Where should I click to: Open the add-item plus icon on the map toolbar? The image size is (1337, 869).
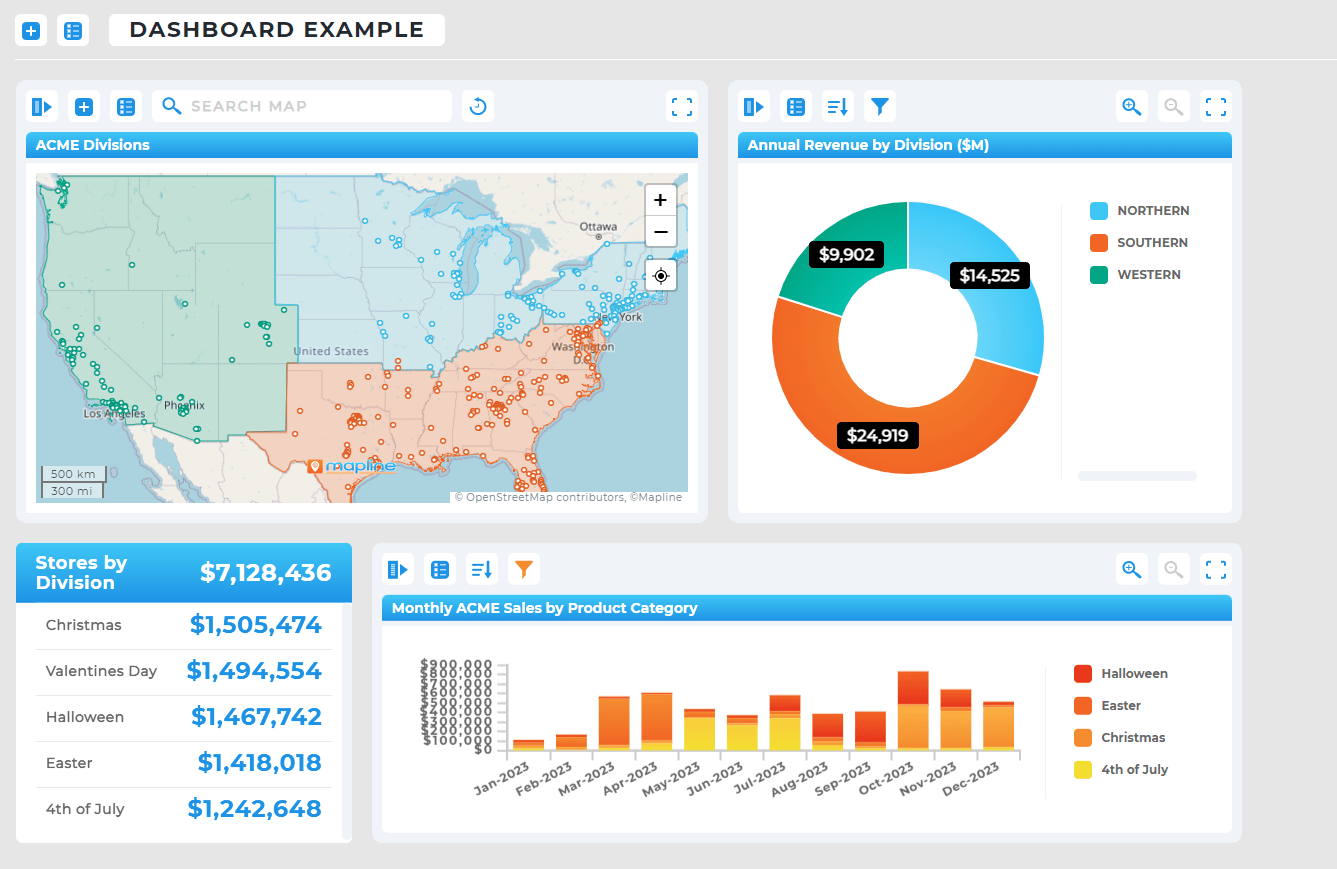coord(84,105)
